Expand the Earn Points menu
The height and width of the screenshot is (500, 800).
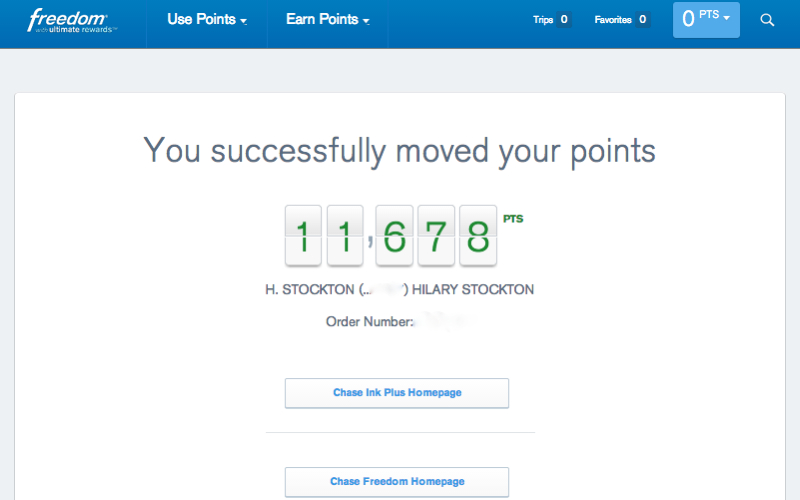pyautogui.click(x=328, y=19)
